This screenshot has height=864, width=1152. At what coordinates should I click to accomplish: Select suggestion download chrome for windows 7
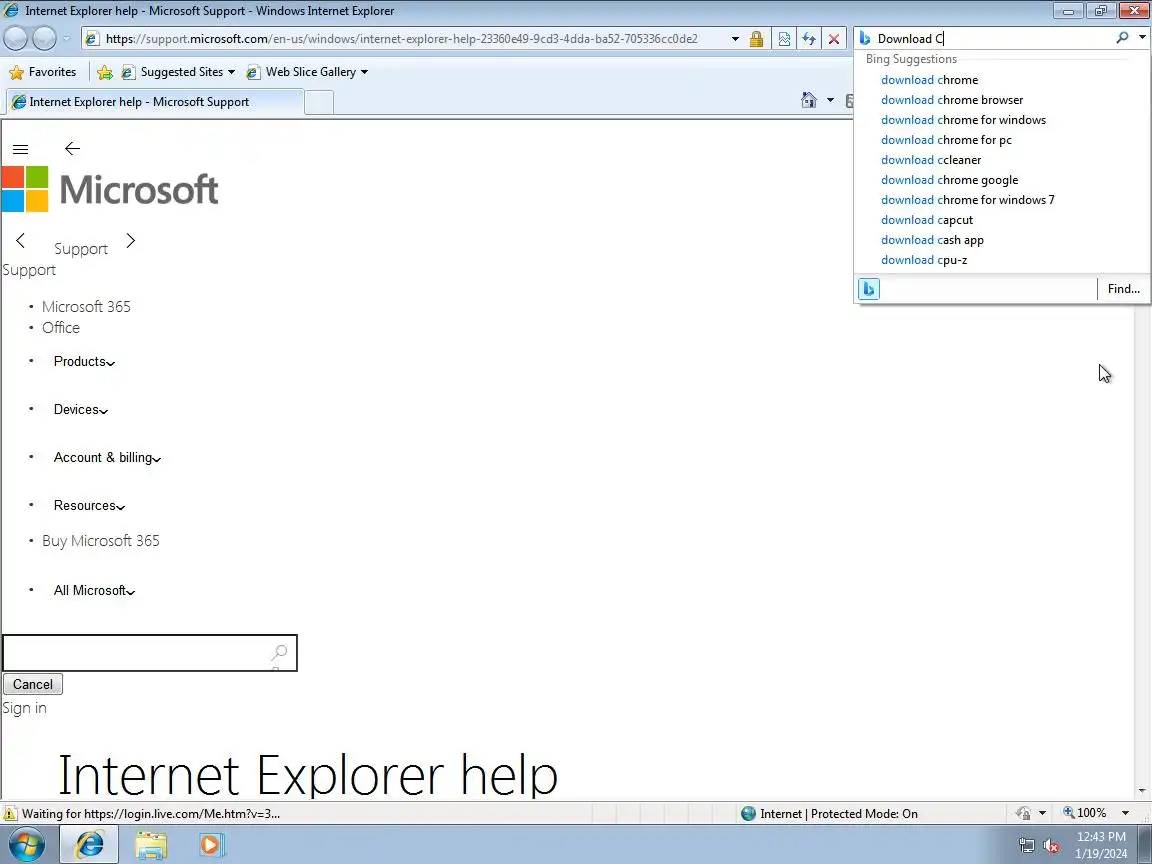click(x=968, y=200)
